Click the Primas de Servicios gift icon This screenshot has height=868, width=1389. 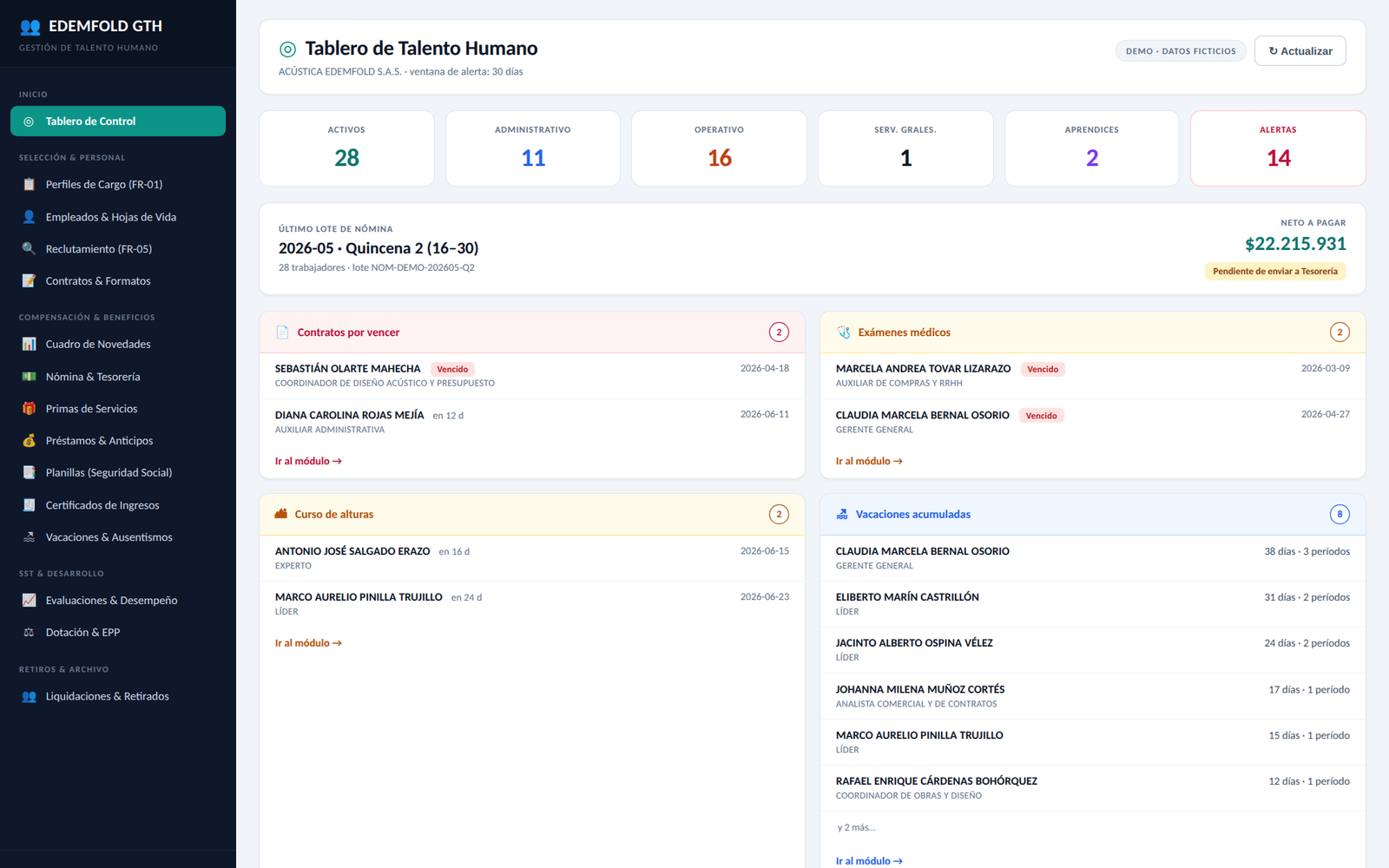click(29, 409)
